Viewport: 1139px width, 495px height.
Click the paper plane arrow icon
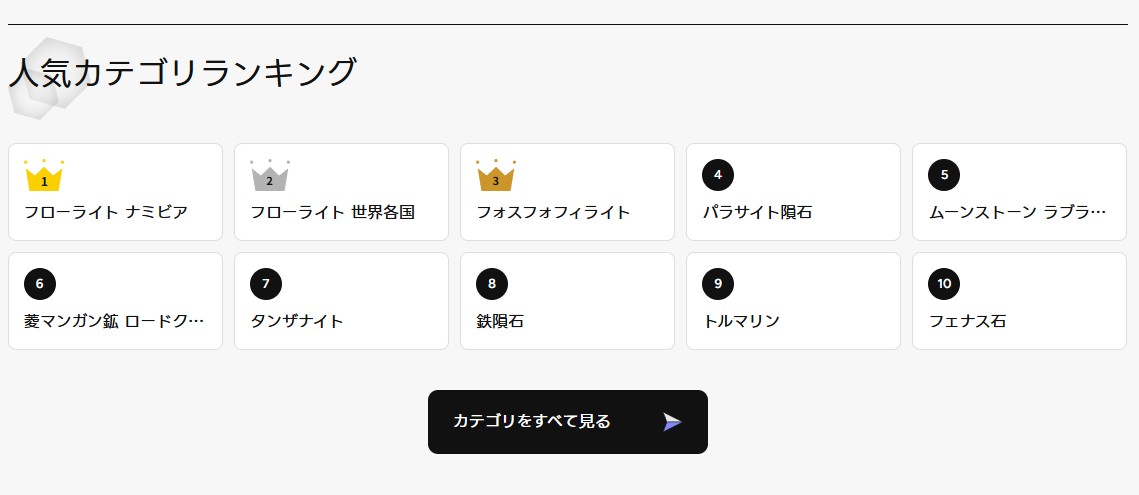click(672, 422)
